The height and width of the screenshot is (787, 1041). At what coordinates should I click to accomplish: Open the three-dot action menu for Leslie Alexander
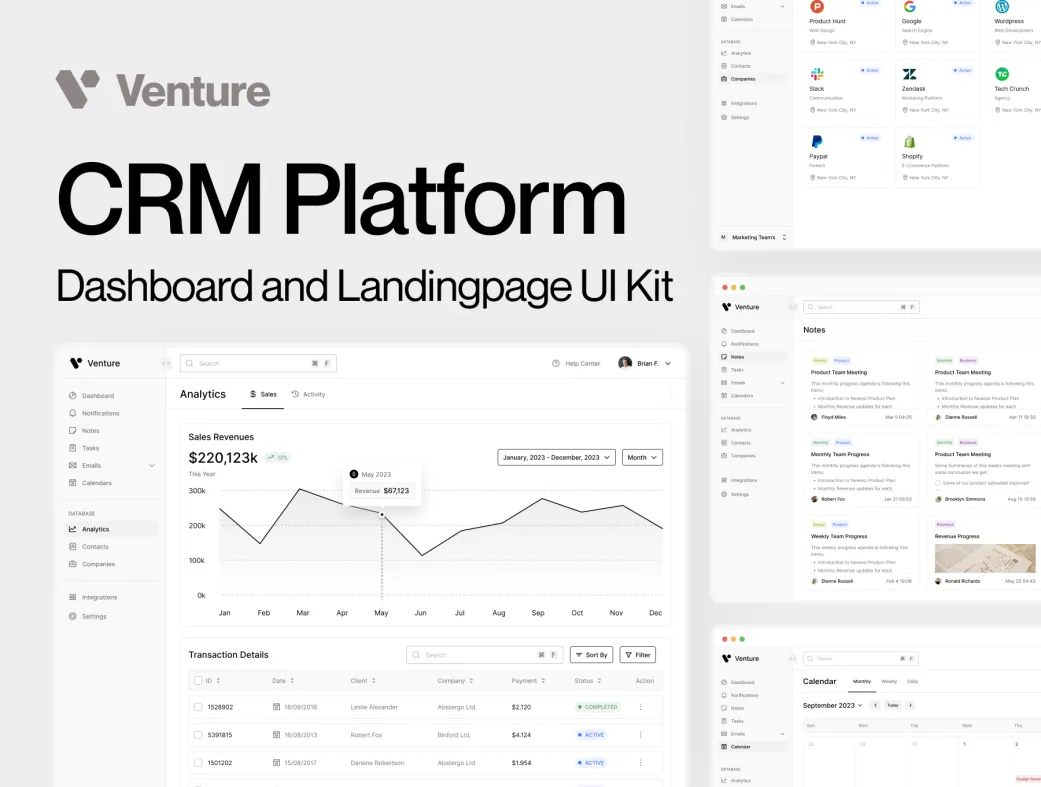pos(641,707)
